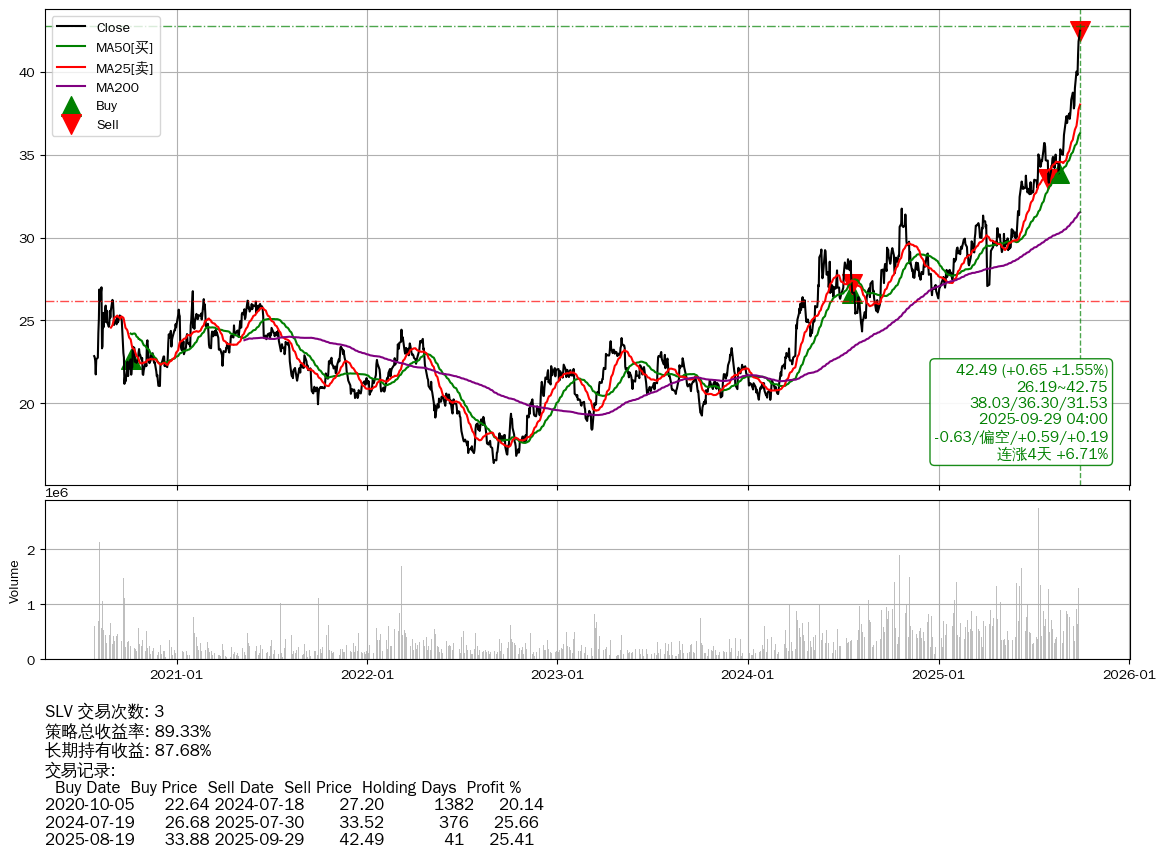Click the 长期持有收益: 87.68% text
This screenshot has height=857, width=1166.
[x=128, y=750]
